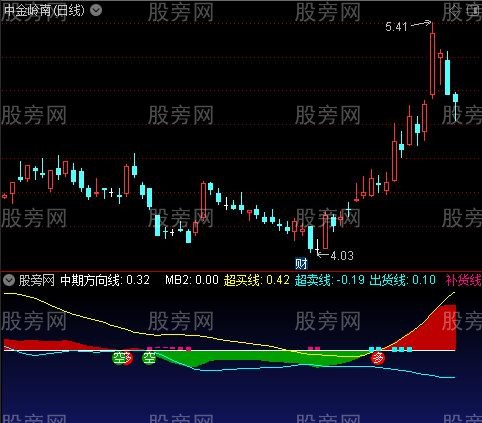The width and height of the screenshot is (482, 423).
Task: Click the 中金岭南(日线) chart title
Action: (44, 11)
